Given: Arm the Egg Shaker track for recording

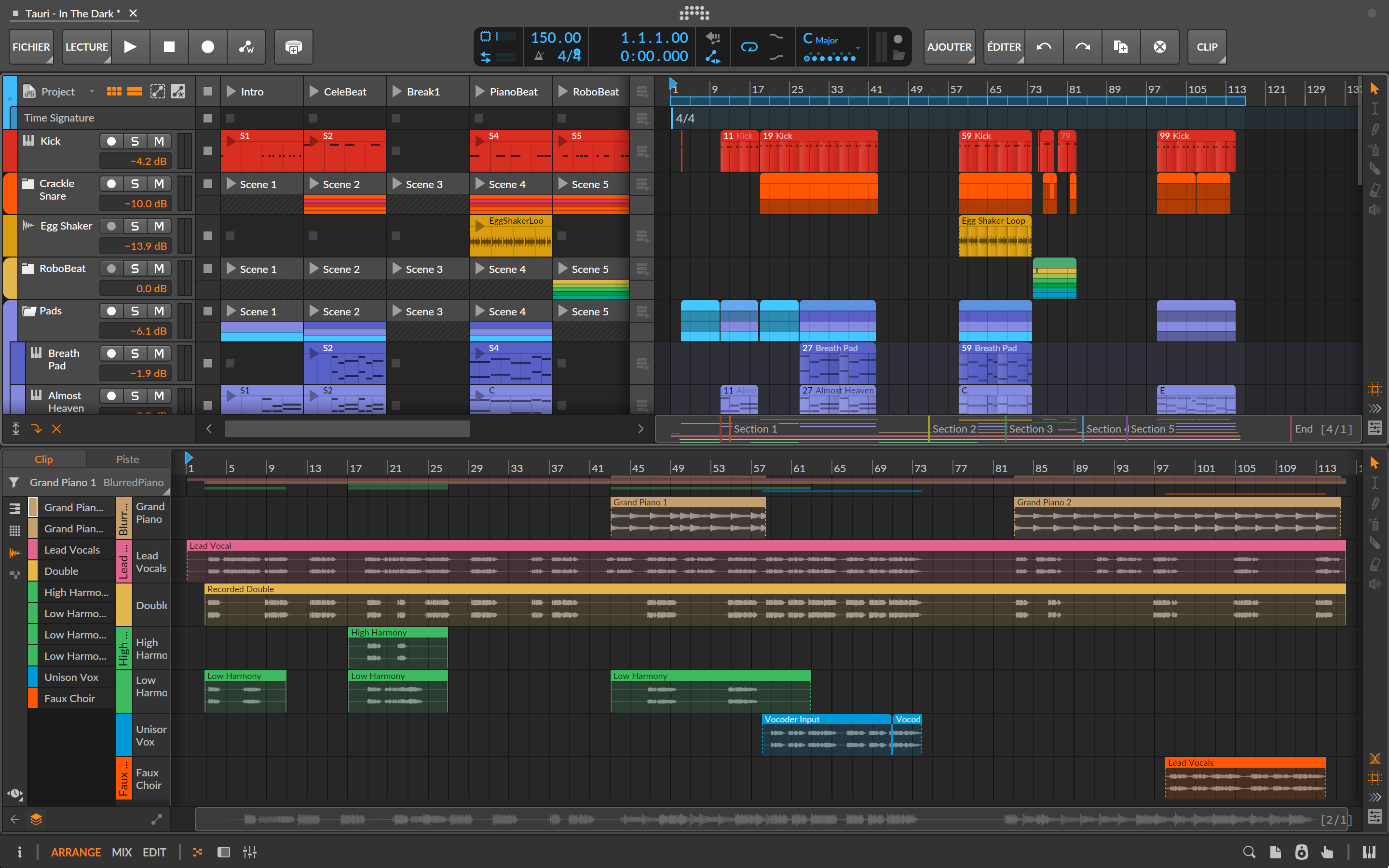Looking at the screenshot, I should tap(111, 226).
